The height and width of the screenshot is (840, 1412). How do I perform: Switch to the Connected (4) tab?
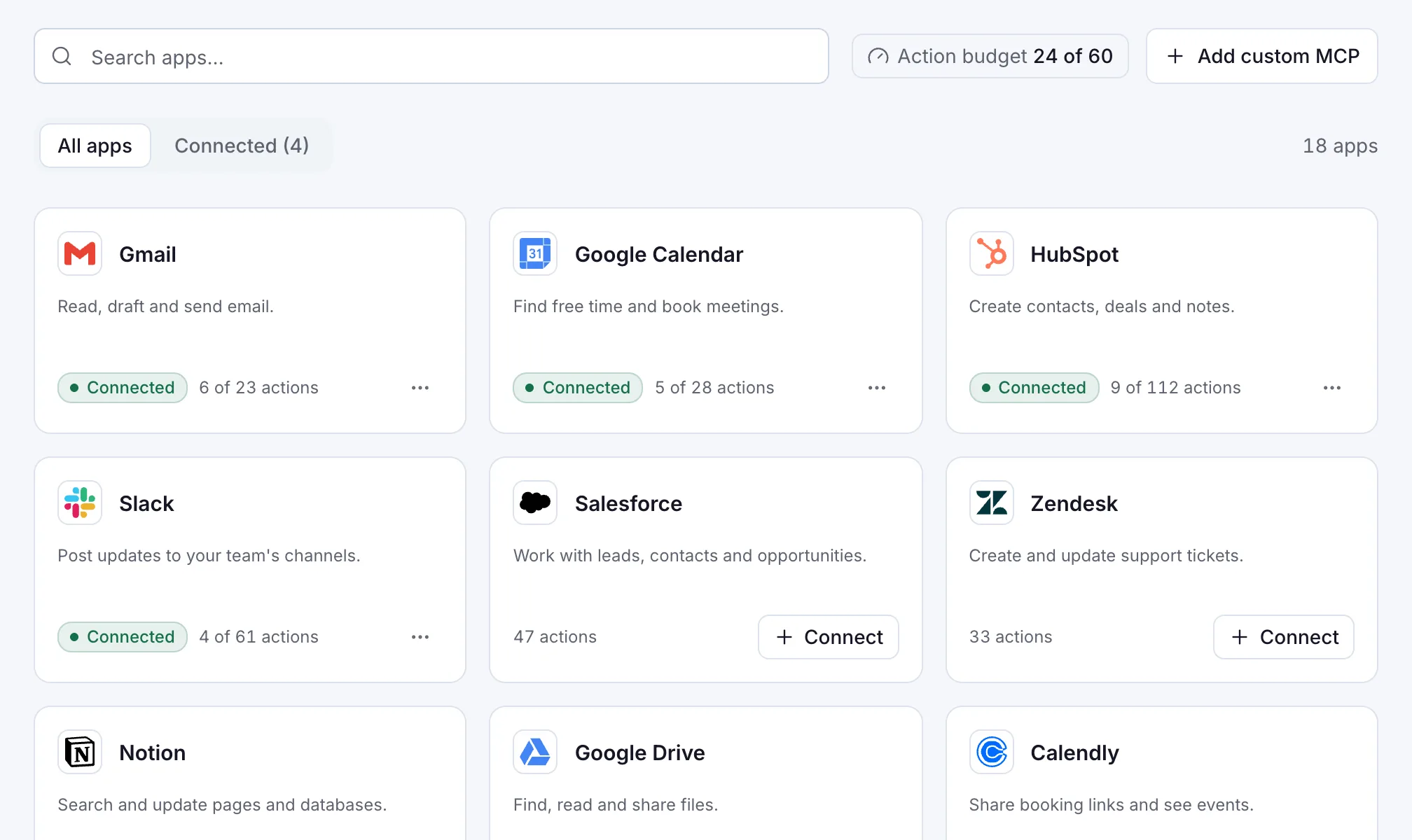[x=242, y=146]
